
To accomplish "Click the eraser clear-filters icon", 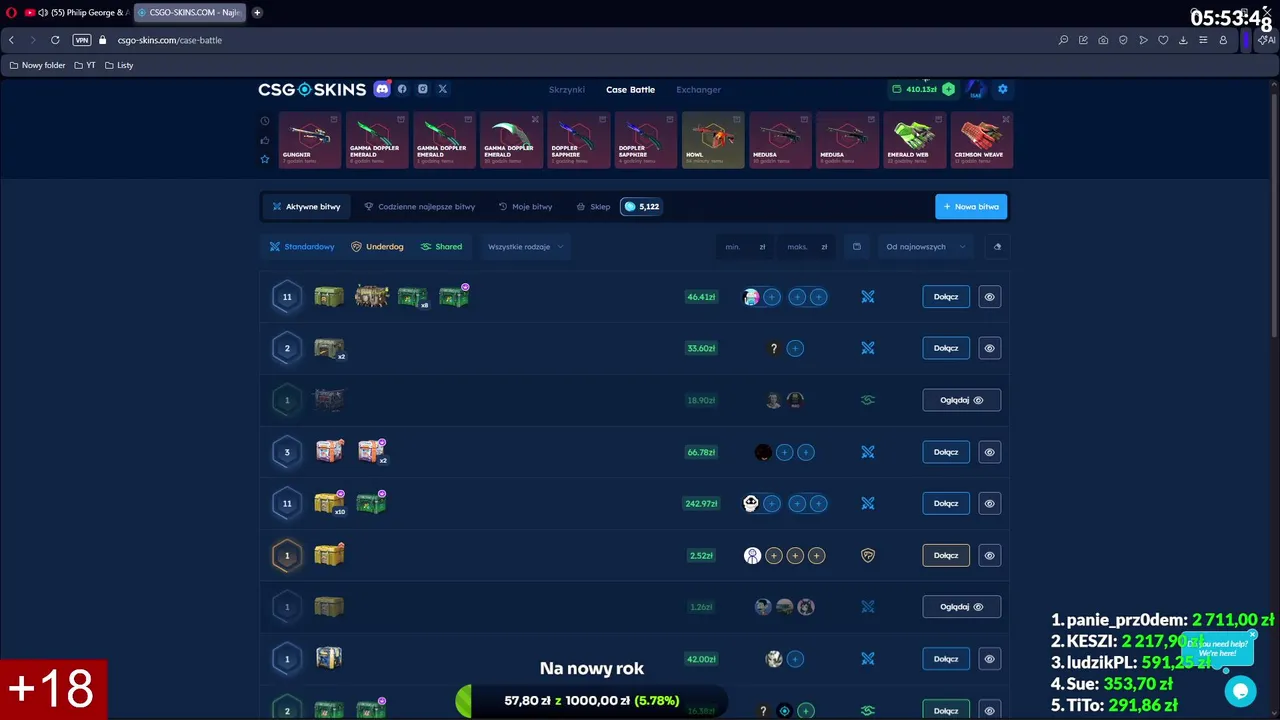I will tap(997, 247).
